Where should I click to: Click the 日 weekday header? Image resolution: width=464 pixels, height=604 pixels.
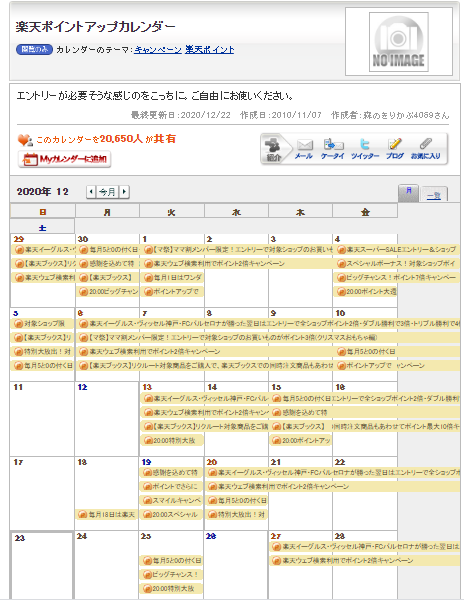[43, 211]
